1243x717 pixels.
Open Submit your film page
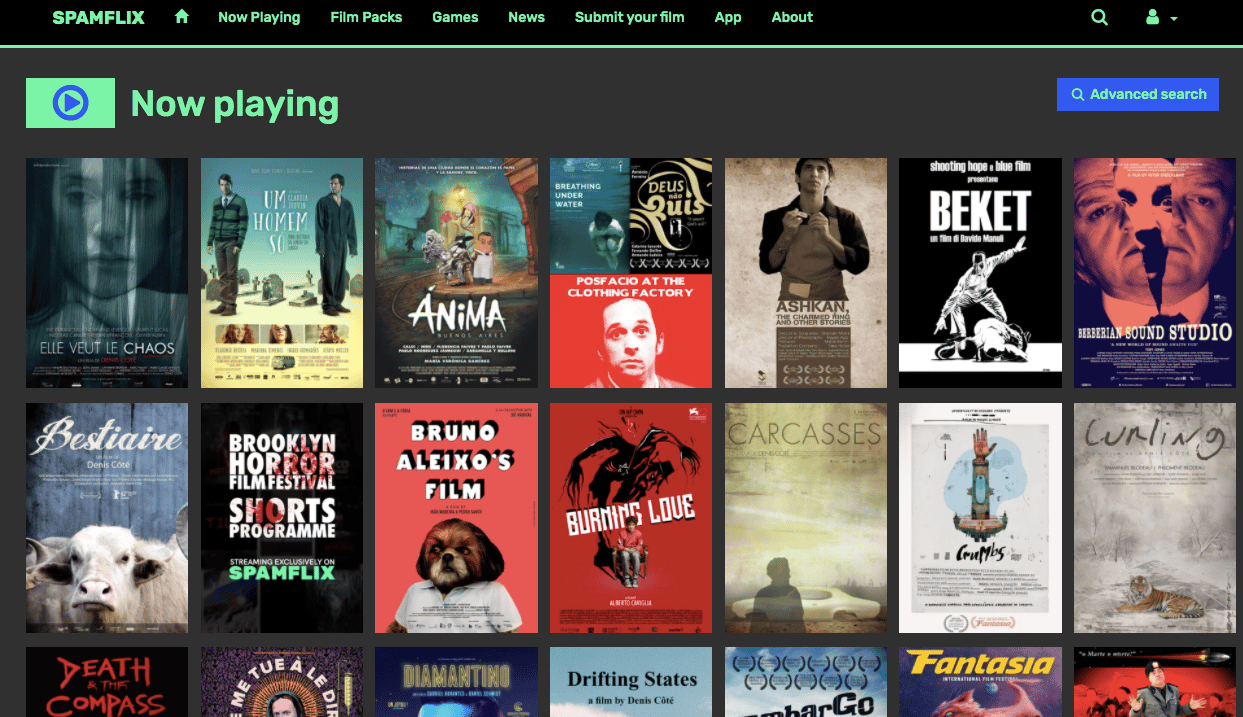[x=630, y=17]
